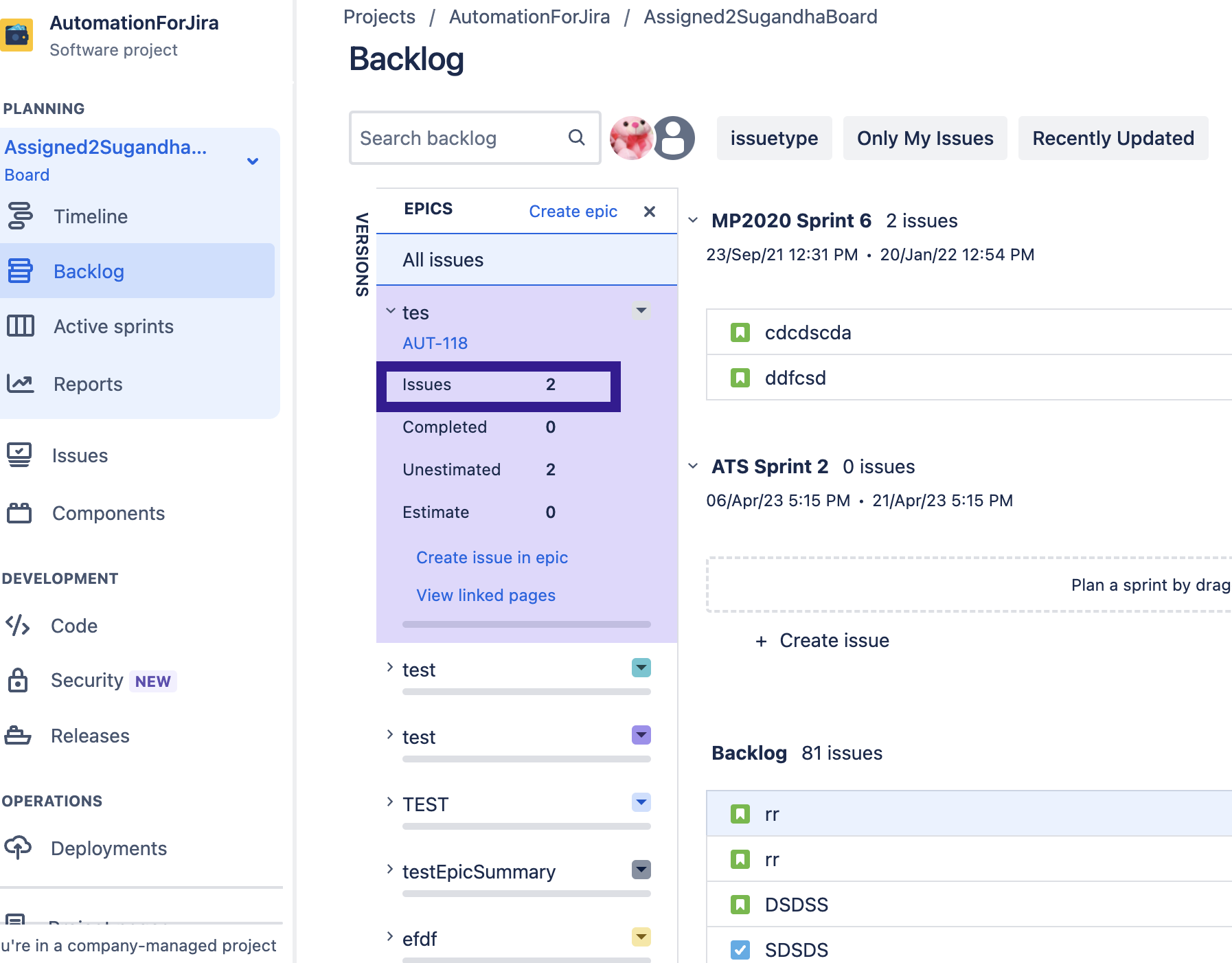The width and height of the screenshot is (1232, 963).
Task: Toggle the Only My Issues filter
Action: pyautogui.click(x=924, y=138)
